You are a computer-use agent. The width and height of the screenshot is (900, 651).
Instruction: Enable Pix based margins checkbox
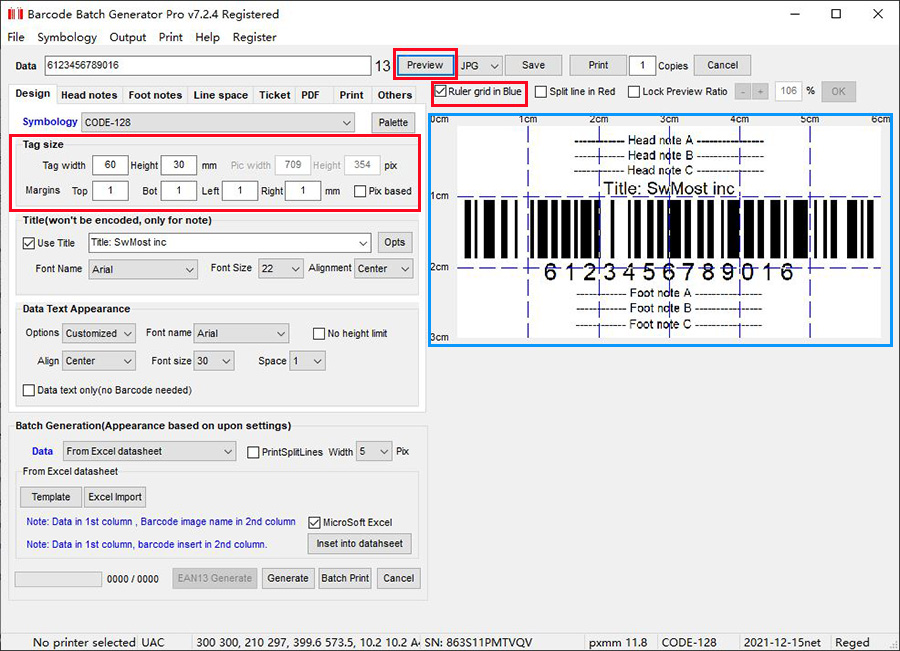tap(360, 191)
